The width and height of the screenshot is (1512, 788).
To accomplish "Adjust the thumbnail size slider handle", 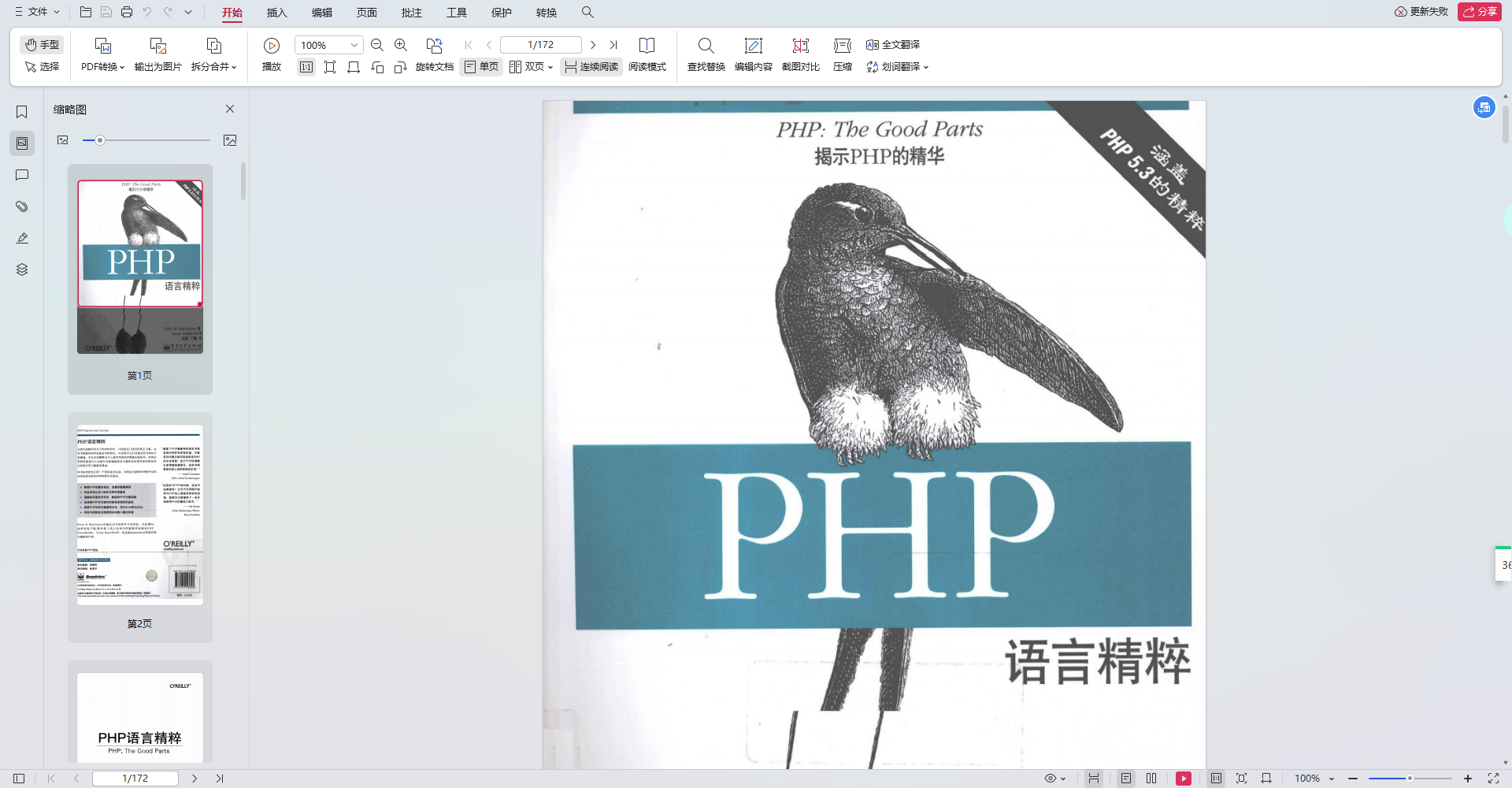I will click(x=100, y=140).
